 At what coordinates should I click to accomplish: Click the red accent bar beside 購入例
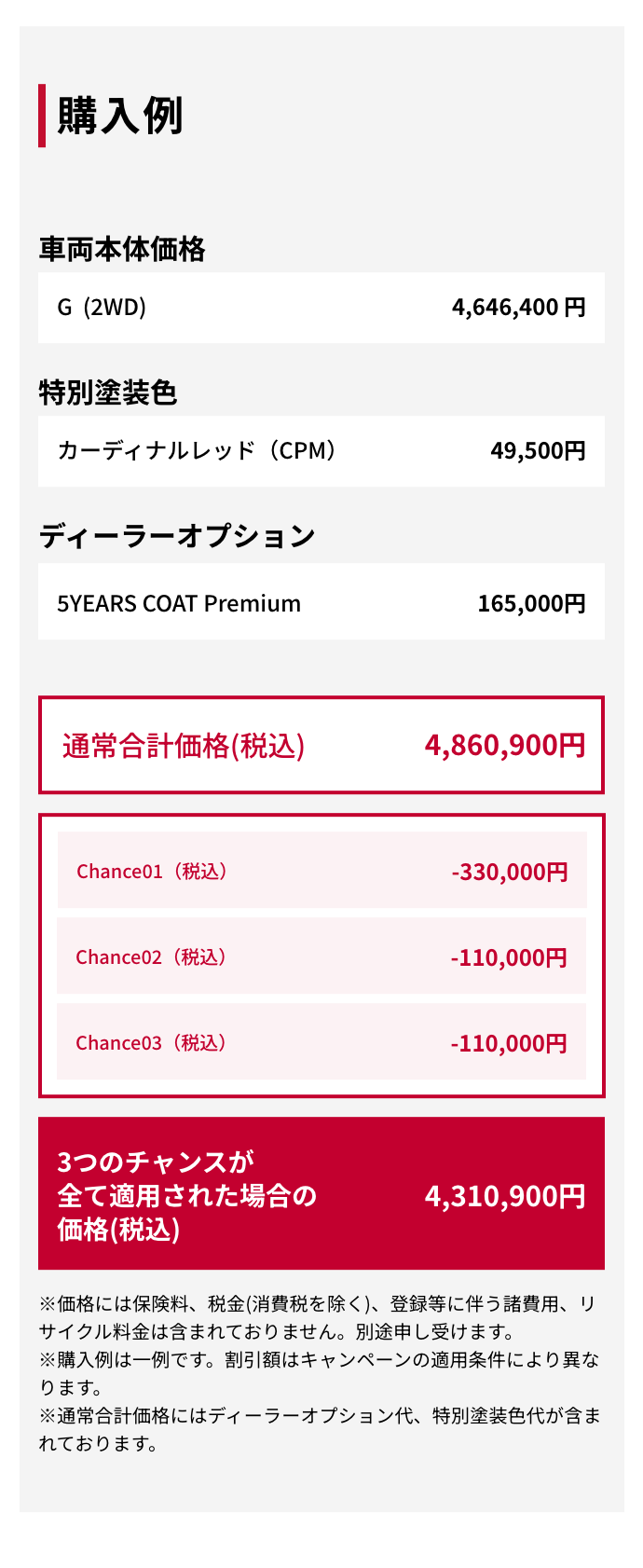pyautogui.click(x=42, y=116)
